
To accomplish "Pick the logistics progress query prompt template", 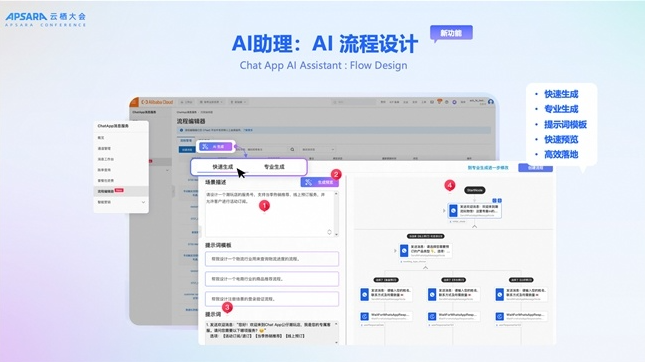I will click(272, 259).
